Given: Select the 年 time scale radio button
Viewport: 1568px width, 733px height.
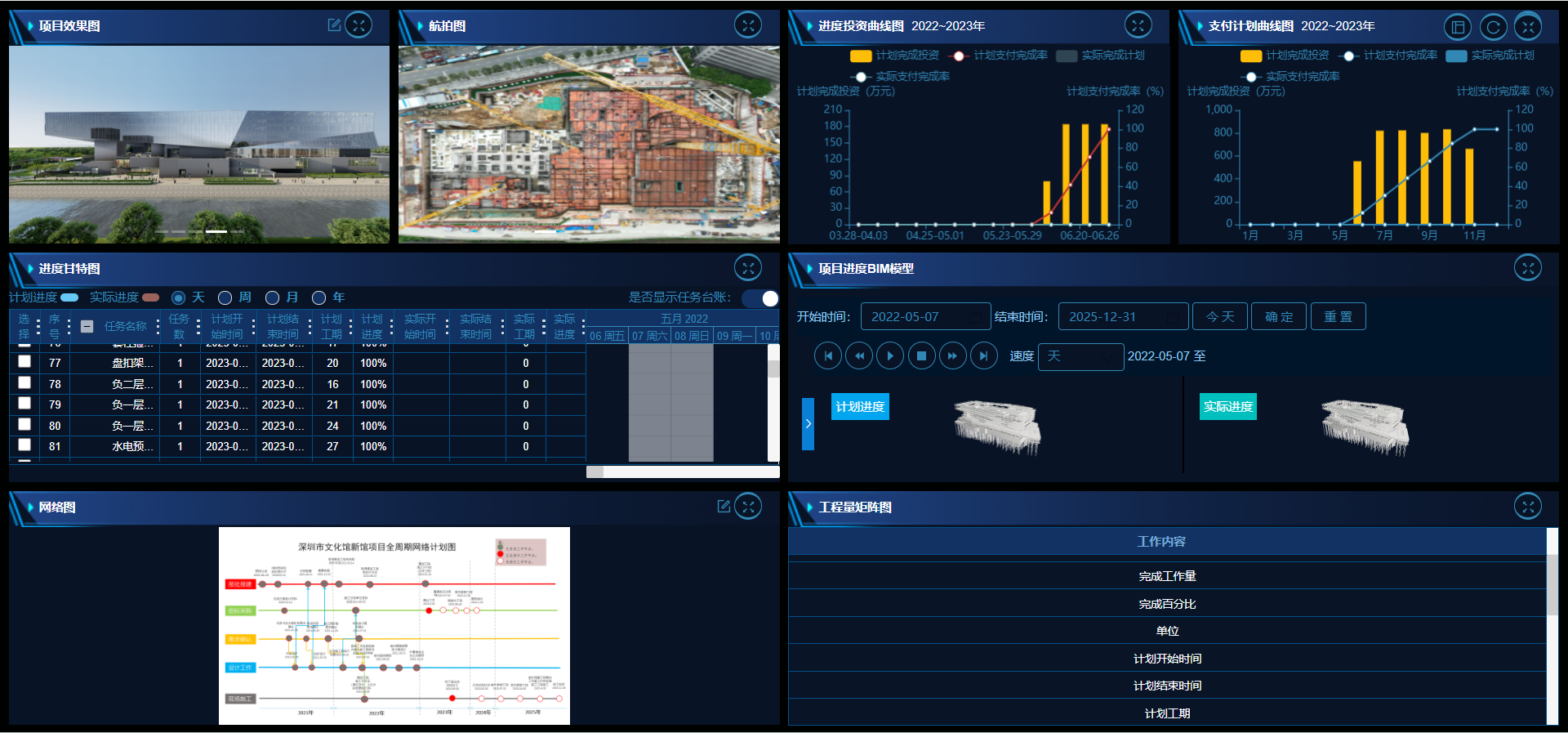Looking at the screenshot, I should [x=319, y=298].
